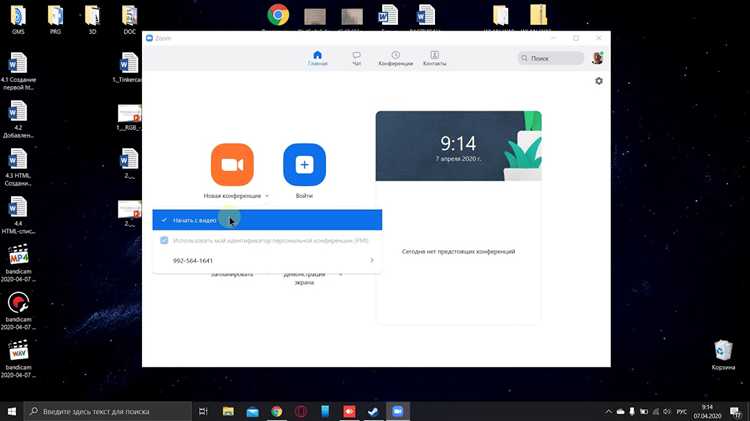Viewport: 750px width, 421px height.
Task: Open Zoom settings via the gear icon
Action: coord(599,81)
